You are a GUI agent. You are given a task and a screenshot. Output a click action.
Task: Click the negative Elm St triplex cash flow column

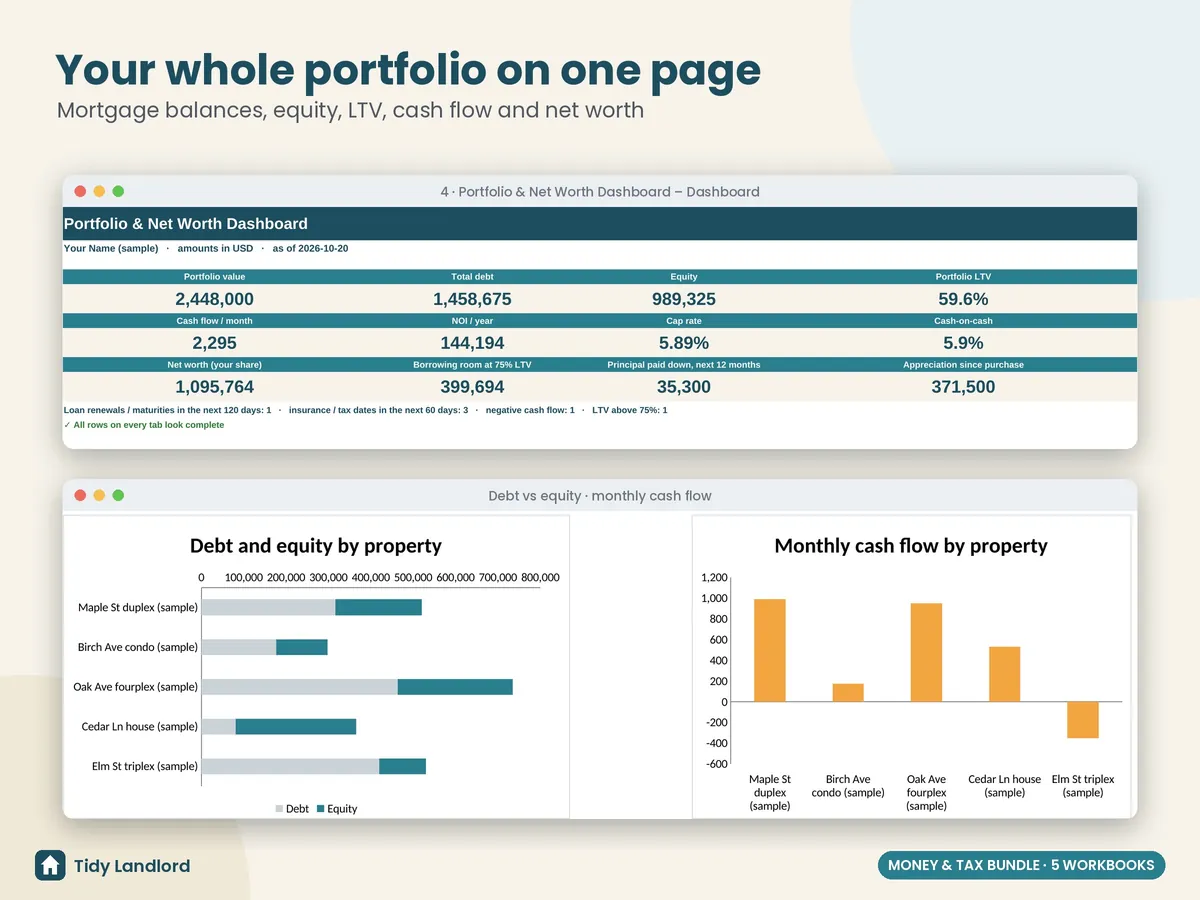click(1083, 720)
